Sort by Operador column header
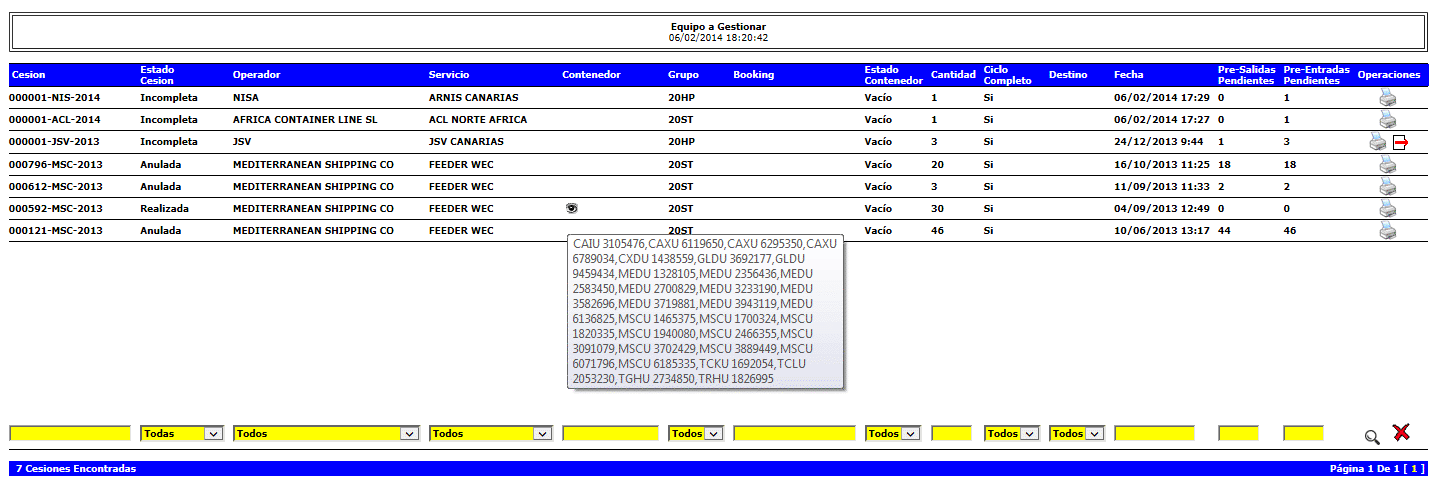This screenshot has height=500, width=1444. click(x=256, y=75)
